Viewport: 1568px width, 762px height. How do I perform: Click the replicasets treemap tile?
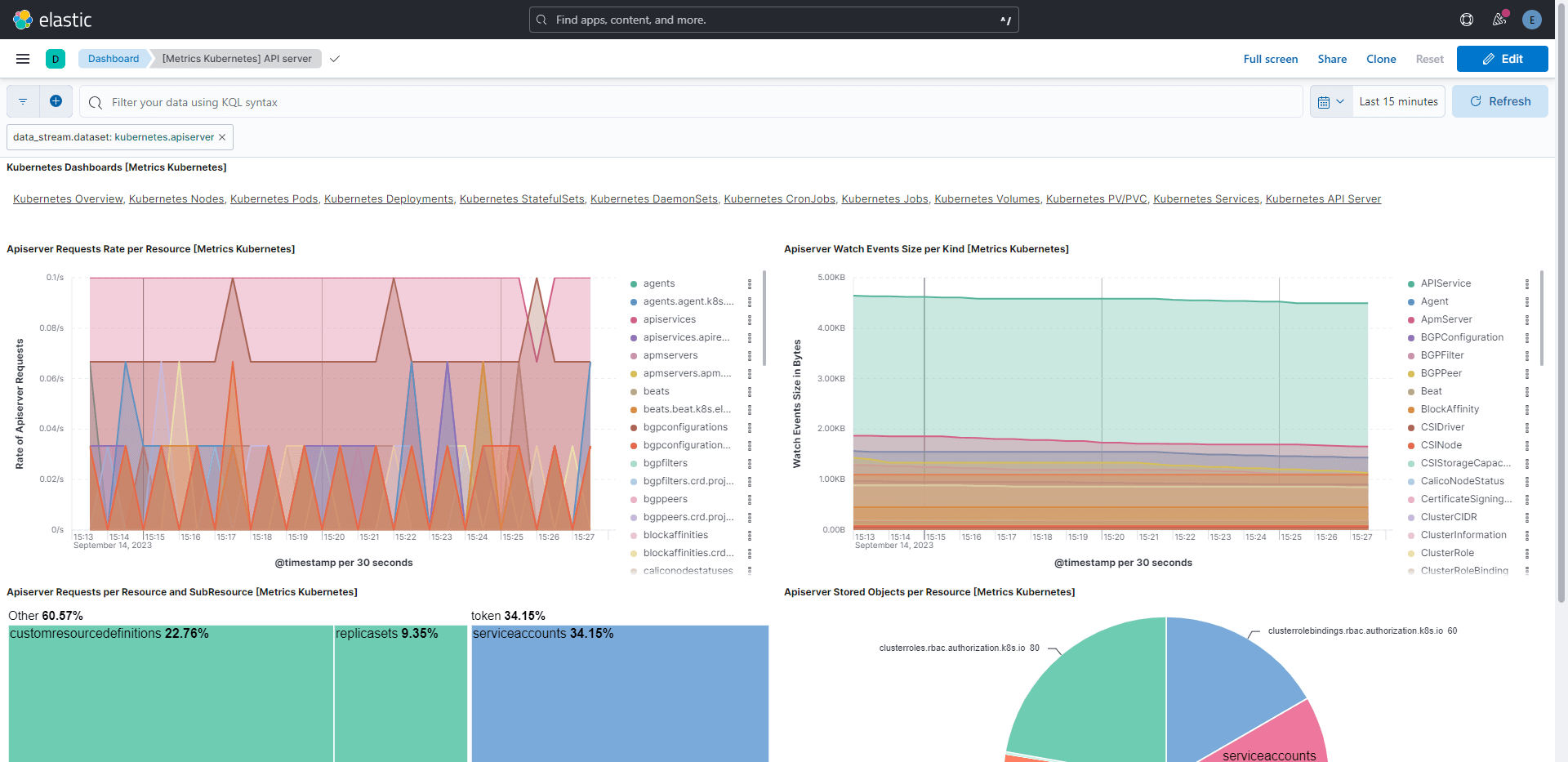tap(401, 694)
